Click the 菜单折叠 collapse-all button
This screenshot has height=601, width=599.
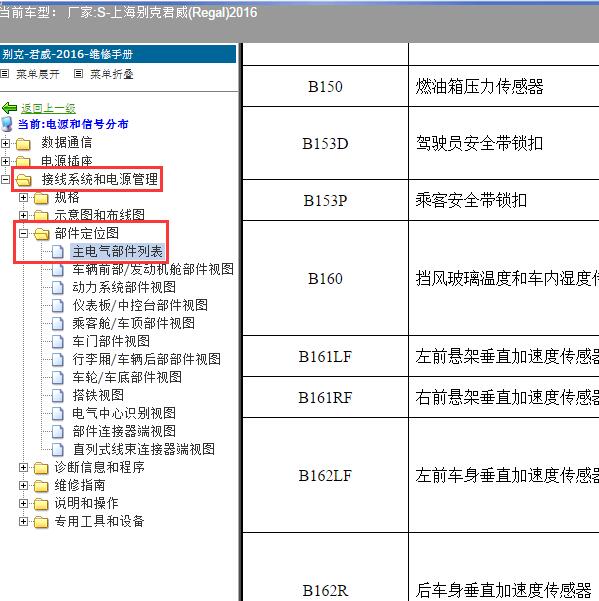[112, 74]
